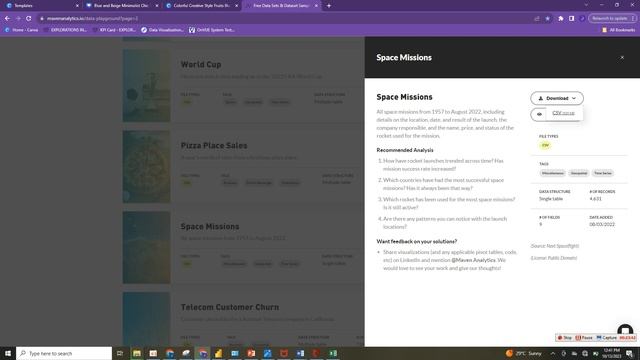This screenshot has height=360, width=640.
Task: Click the Telecom Customer Churn thumbnail
Action: (x=147, y=319)
